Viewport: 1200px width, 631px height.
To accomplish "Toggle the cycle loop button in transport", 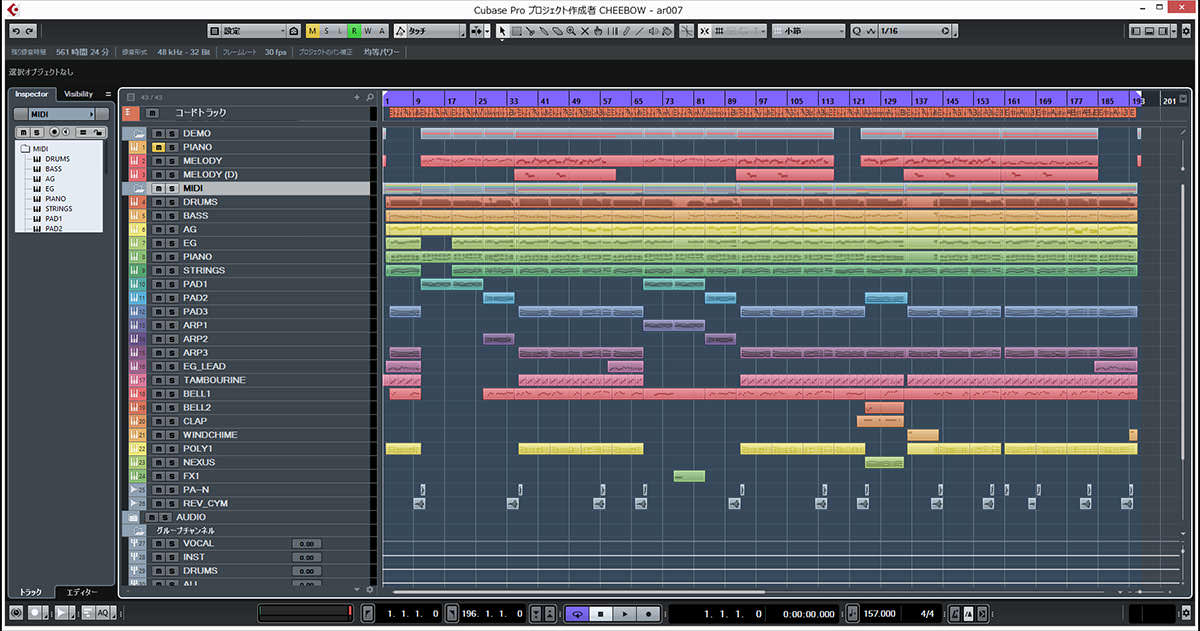I will click(x=577, y=613).
